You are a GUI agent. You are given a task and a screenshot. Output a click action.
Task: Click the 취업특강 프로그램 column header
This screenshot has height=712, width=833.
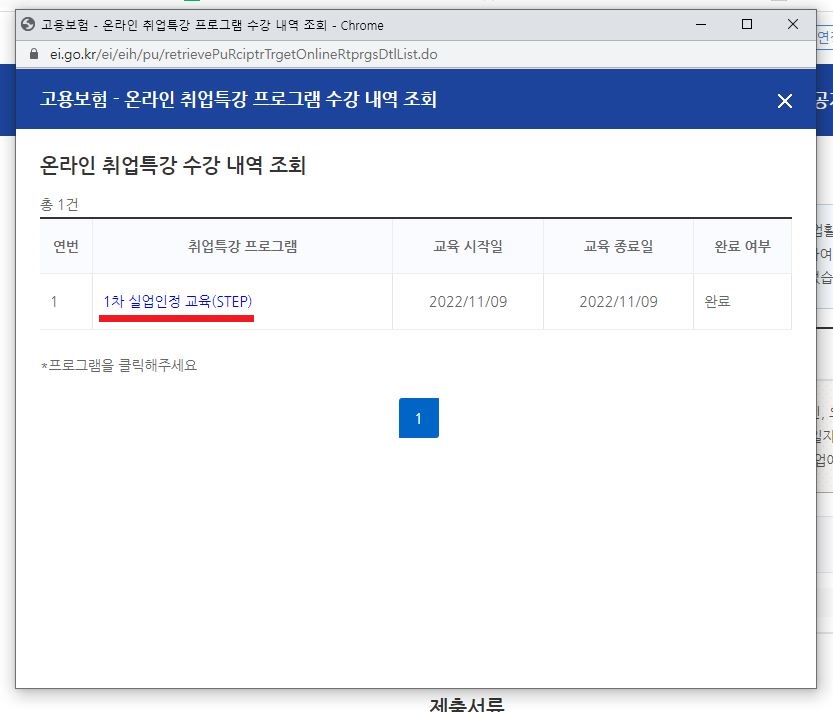pos(247,246)
